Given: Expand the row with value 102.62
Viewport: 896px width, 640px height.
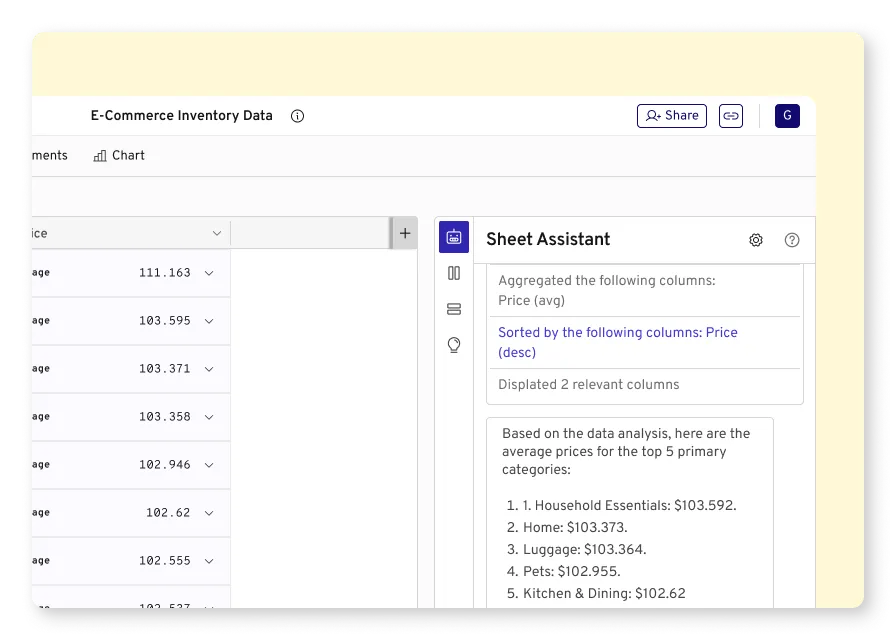Looking at the screenshot, I should click(209, 513).
